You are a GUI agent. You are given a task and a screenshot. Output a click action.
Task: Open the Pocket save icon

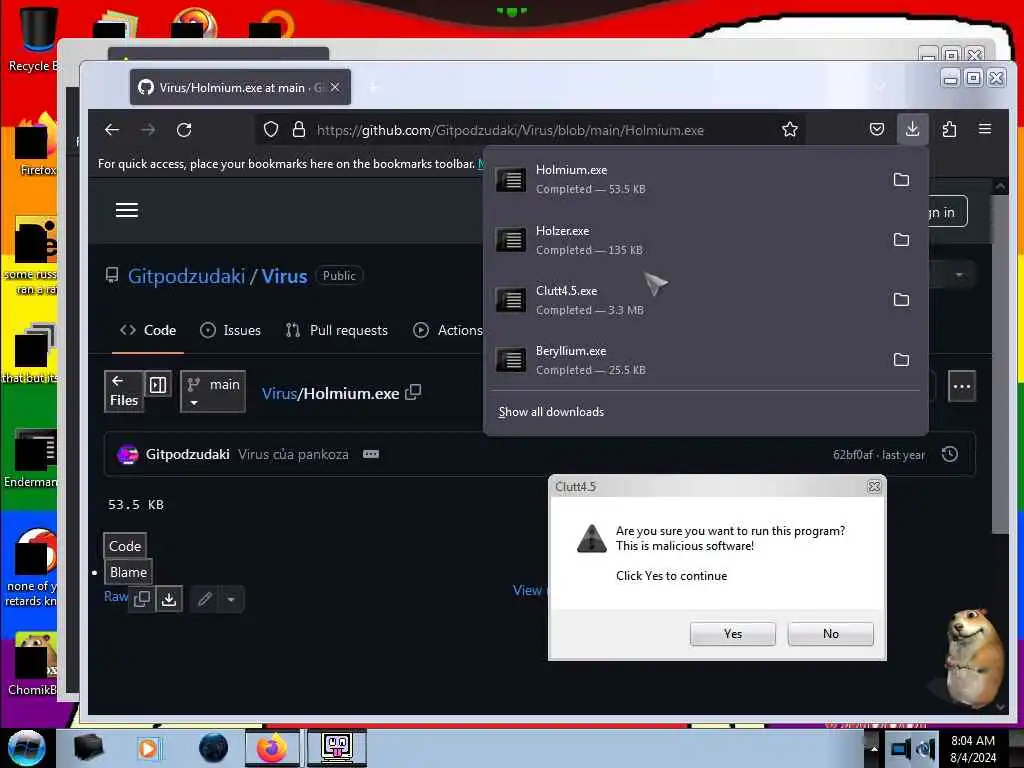pyautogui.click(x=877, y=130)
